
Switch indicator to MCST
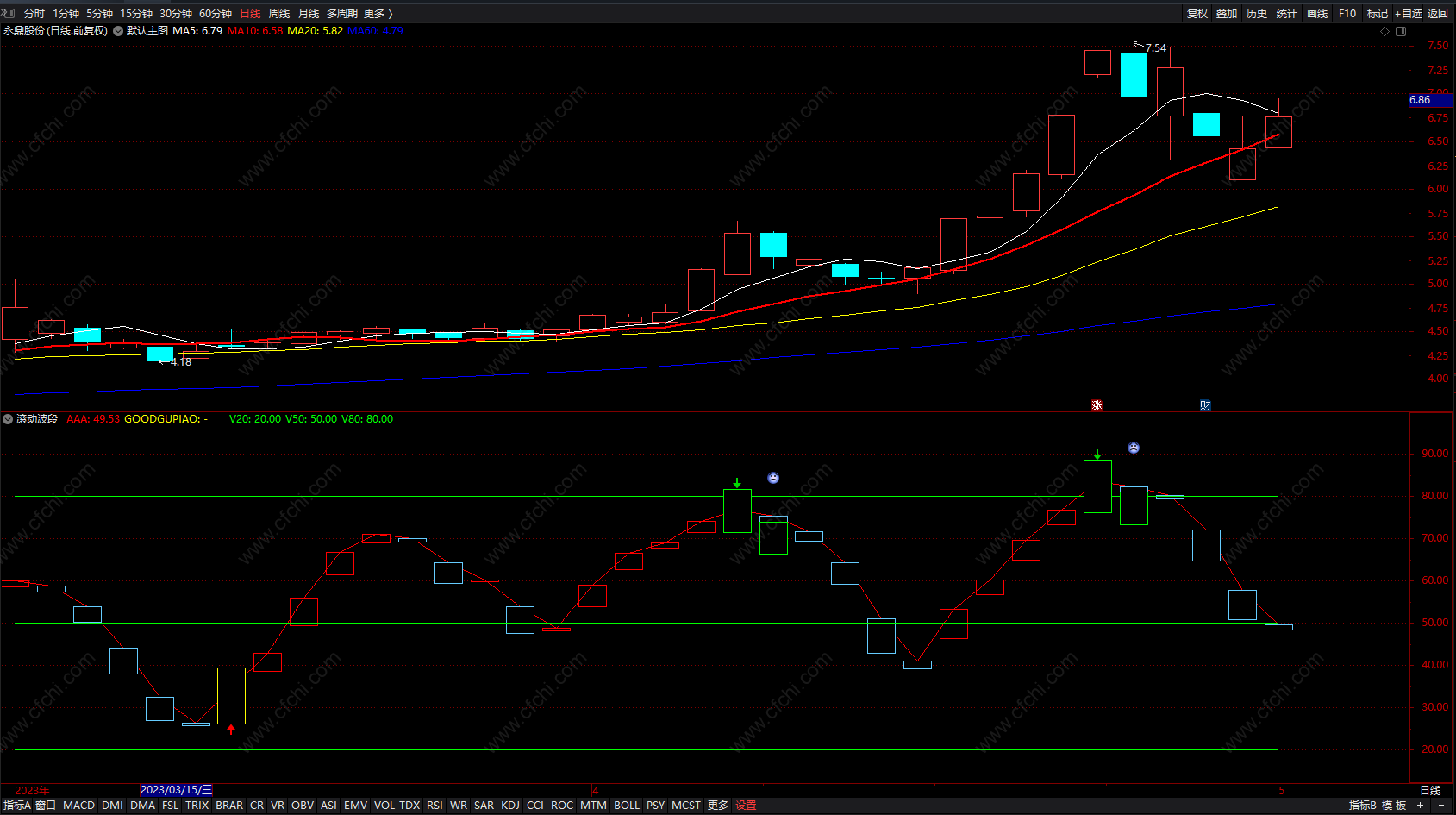point(686,806)
